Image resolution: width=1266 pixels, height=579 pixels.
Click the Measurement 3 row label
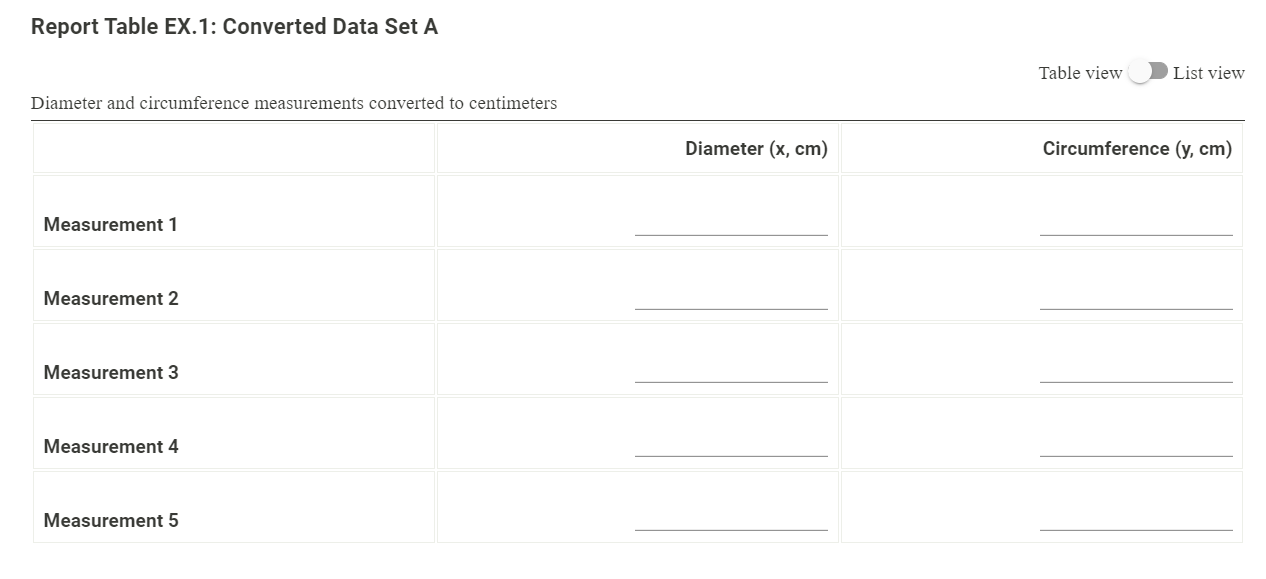pyautogui.click(x=110, y=372)
